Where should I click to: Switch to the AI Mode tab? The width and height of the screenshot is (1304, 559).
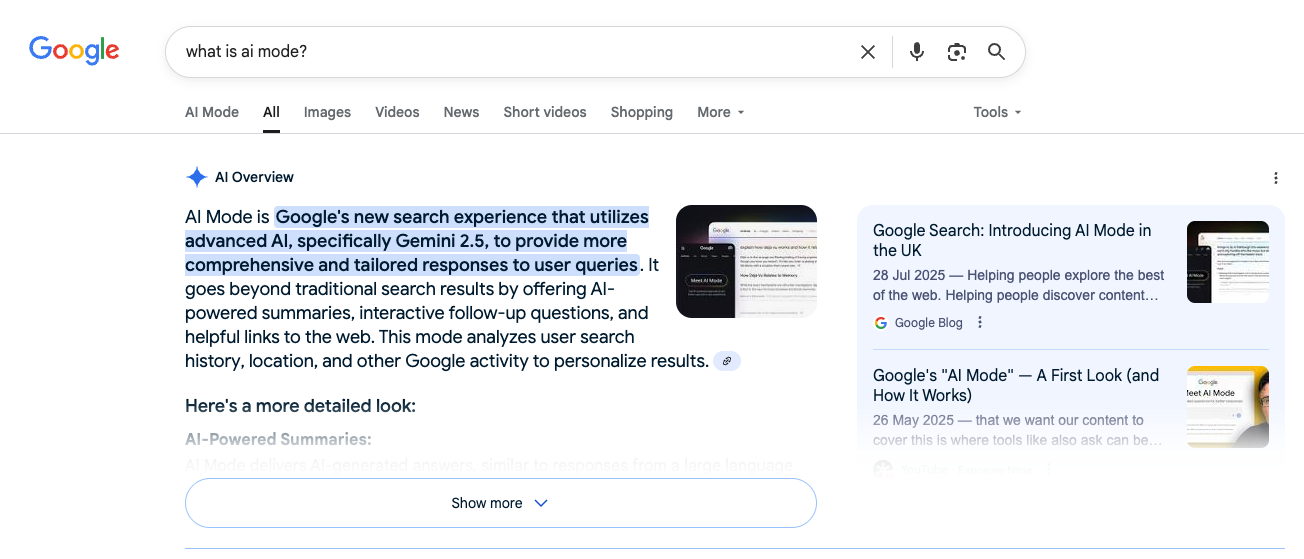coord(212,112)
